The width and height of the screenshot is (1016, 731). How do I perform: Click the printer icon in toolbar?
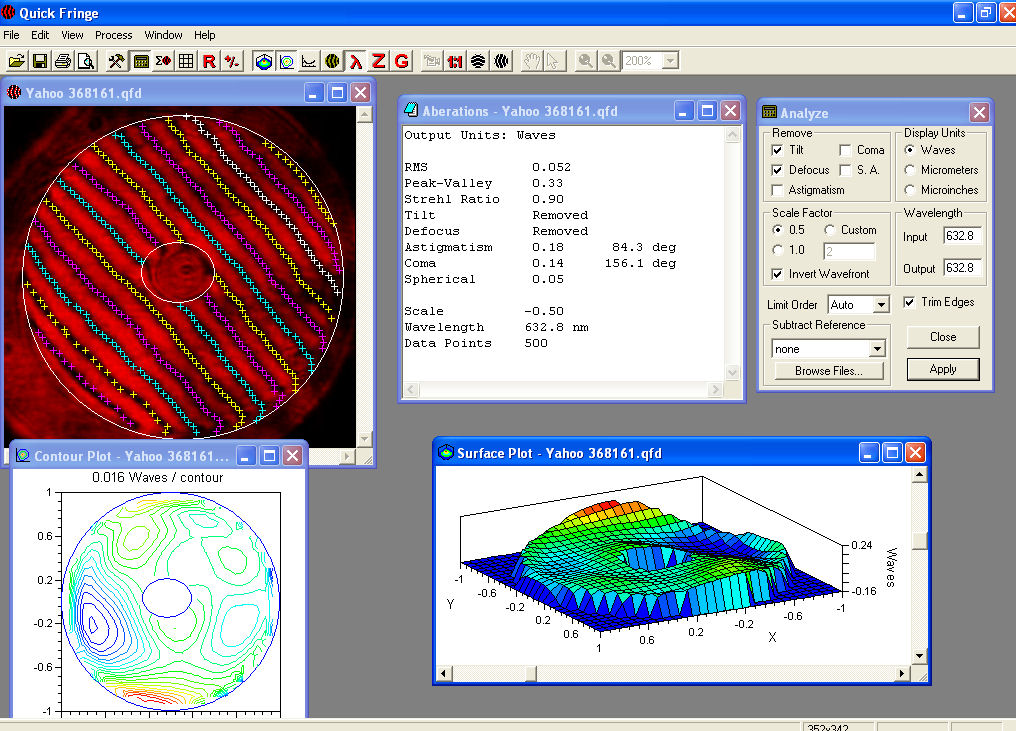pyautogui.click(x=63, y=61)
